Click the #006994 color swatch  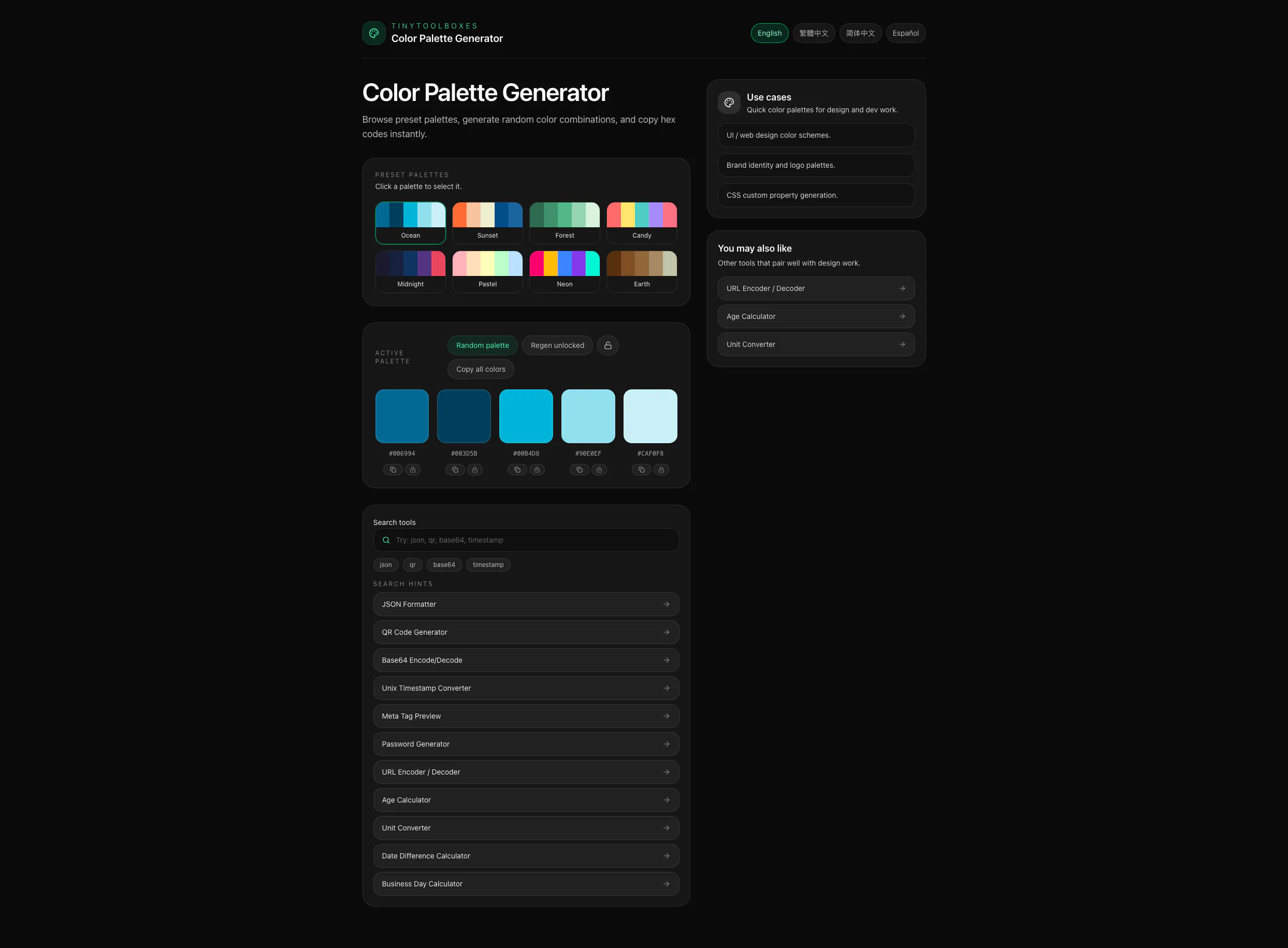402,417
